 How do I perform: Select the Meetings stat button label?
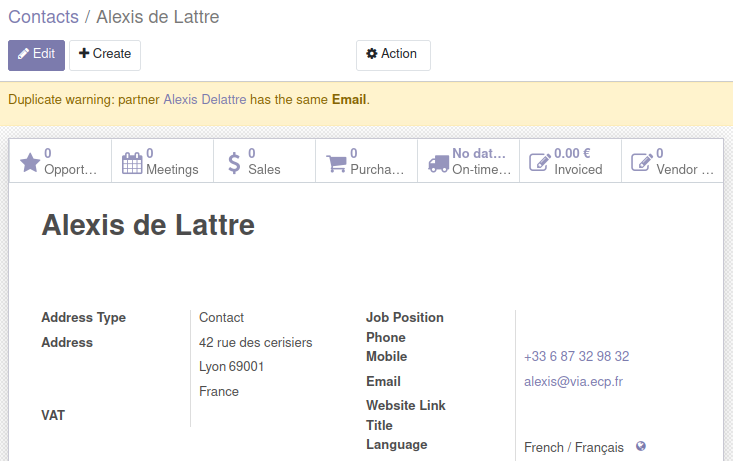tap(172, 169)
